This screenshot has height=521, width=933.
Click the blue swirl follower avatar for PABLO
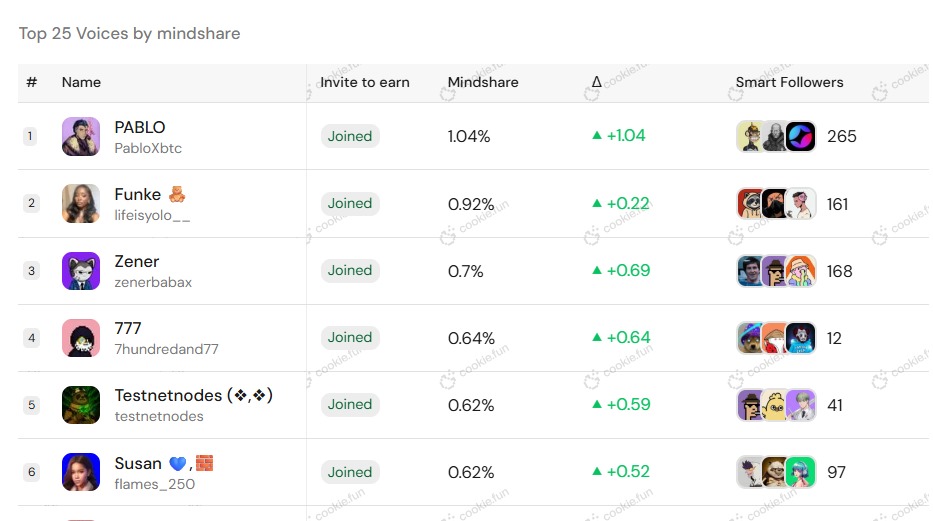point(801,136)
